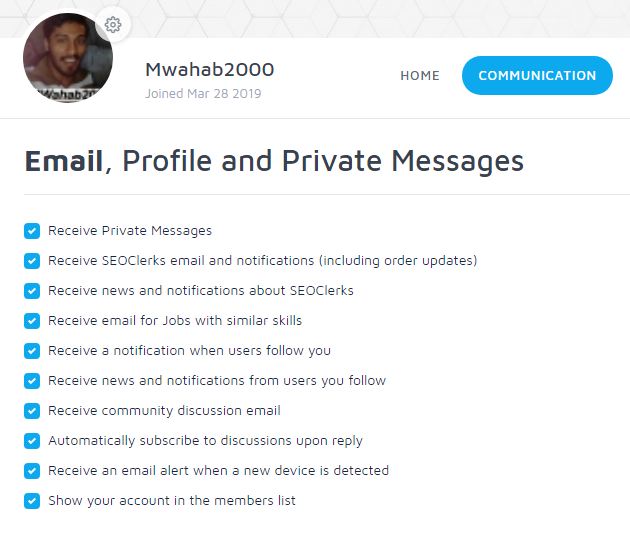Disable automatic subscription to discussions upon reply
630x538 pixels.
tap(32, 441)
